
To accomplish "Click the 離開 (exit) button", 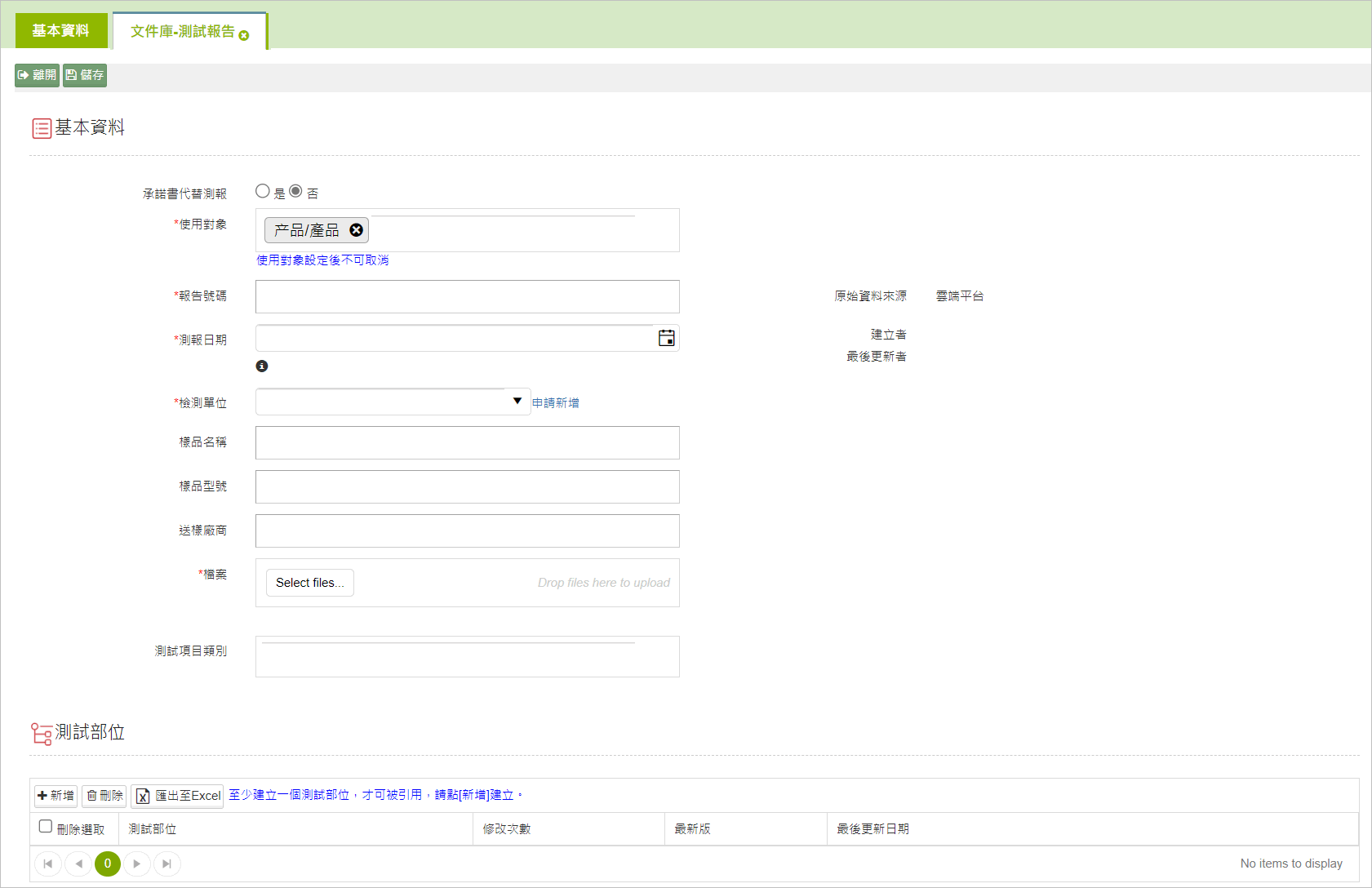I will (x=37, y=75).
